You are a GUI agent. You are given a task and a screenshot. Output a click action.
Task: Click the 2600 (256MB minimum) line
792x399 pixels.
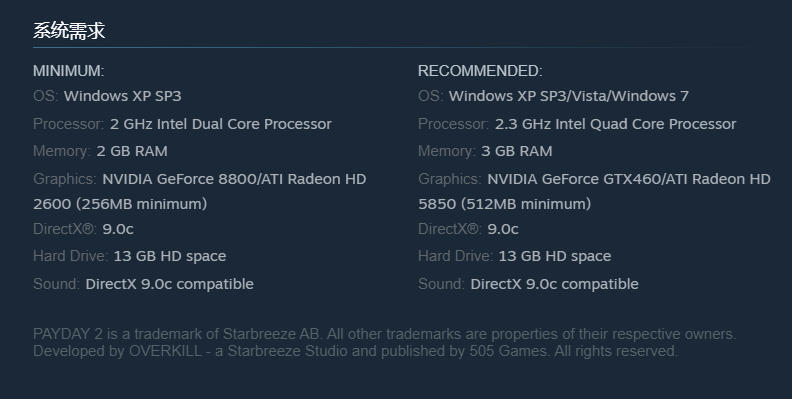[x=120, y=204]
